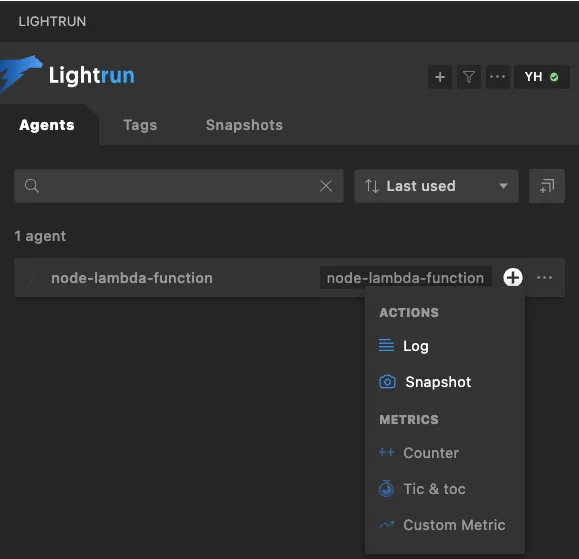The width and height of the screenshot is (579, 559).
Task: Expand the node-lambda-function agent row
Action: [x=32, y=278]
